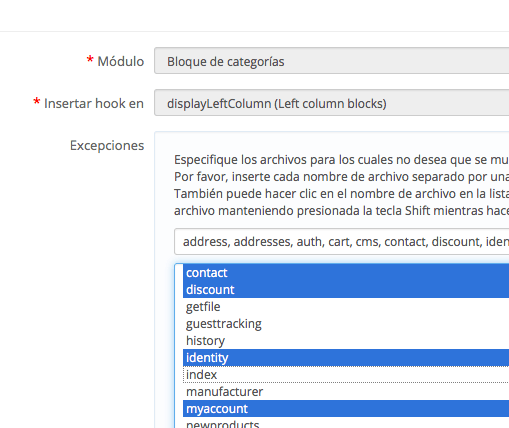The width and height of the screenshot is (509, 428).
Task: Click the Insertar hook en label
Action: (94, 103)
